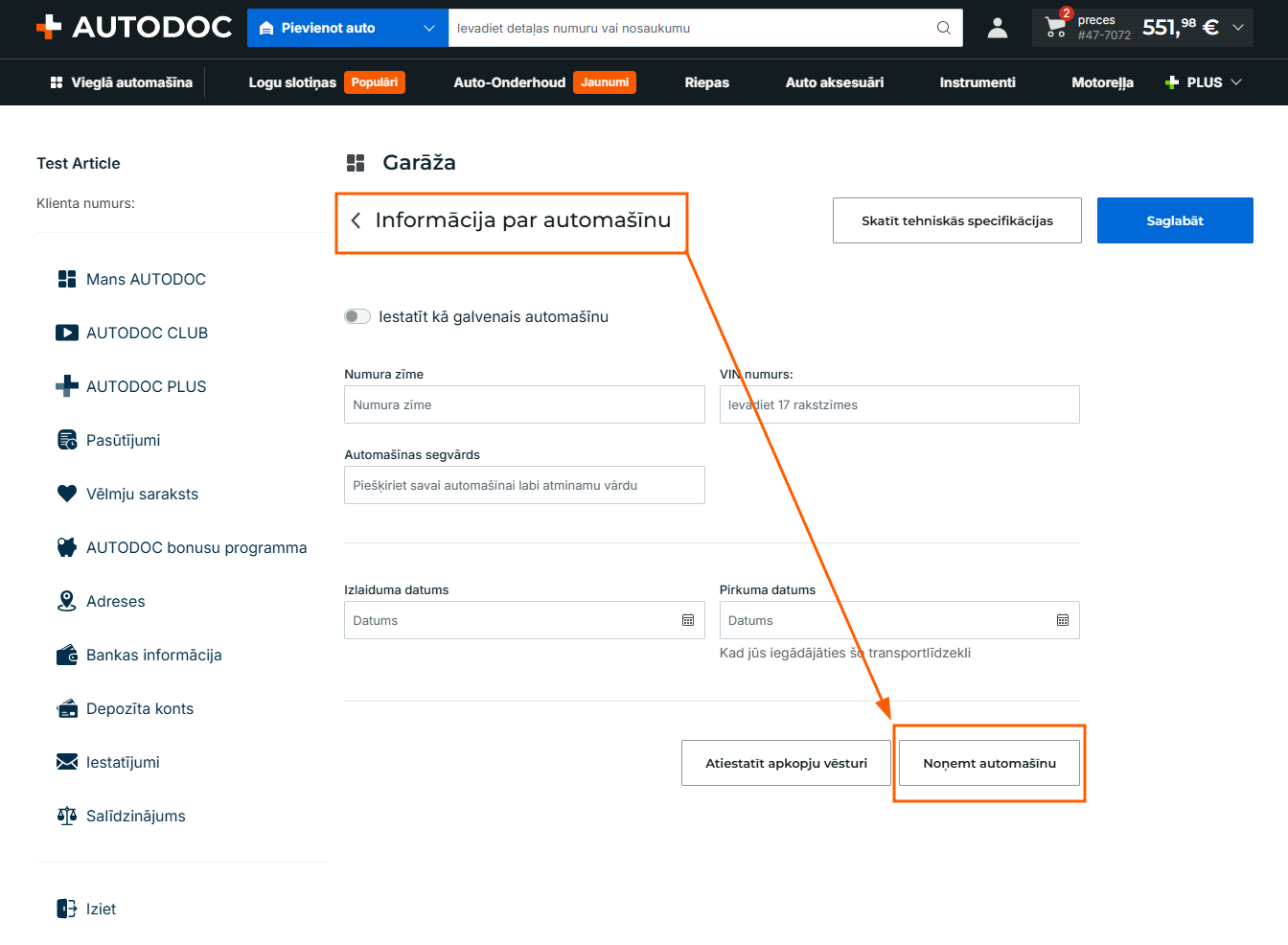
Task: Click the bonus programme piggy bank icon
Action: click(67, 547)
